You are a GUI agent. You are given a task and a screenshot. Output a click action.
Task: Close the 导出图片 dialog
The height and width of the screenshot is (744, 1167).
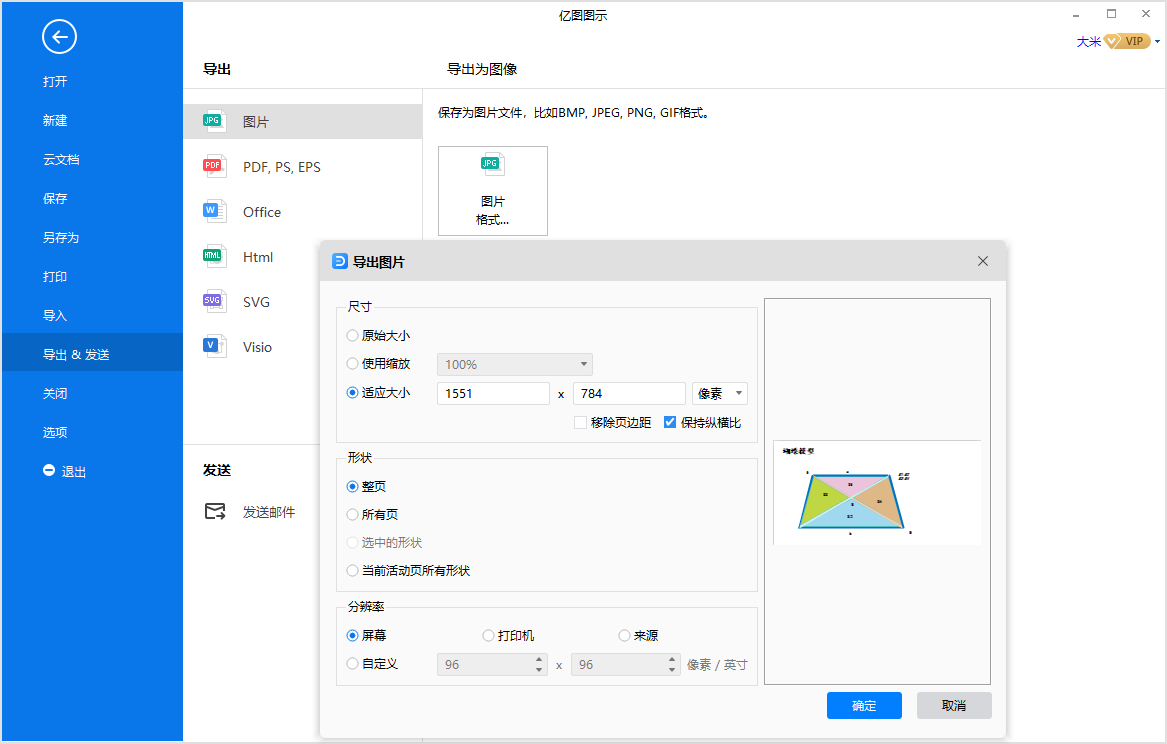pyautogui.click(x=983, y=261)
